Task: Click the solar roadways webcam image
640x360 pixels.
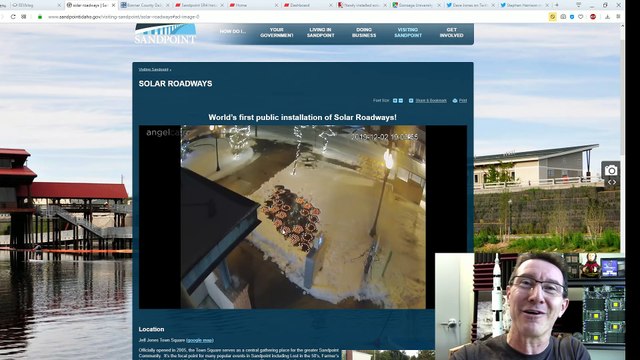Action: tap(303, 217)
